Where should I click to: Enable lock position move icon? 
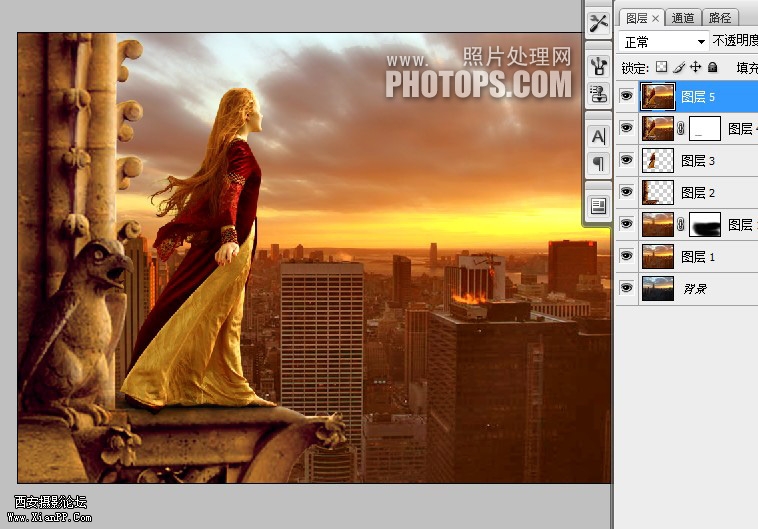coord(695,67)
